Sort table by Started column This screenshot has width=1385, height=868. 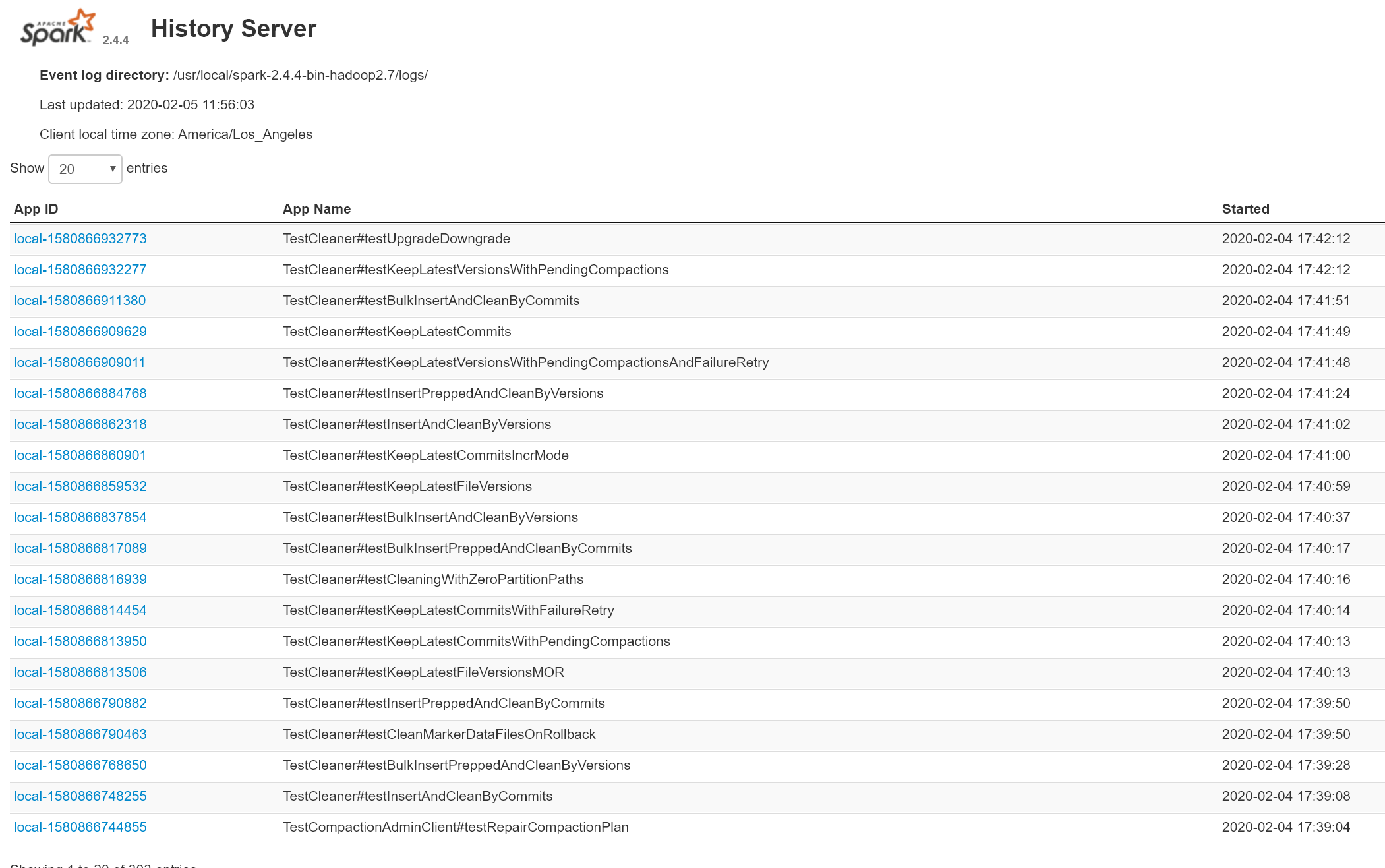[1245, 209]
